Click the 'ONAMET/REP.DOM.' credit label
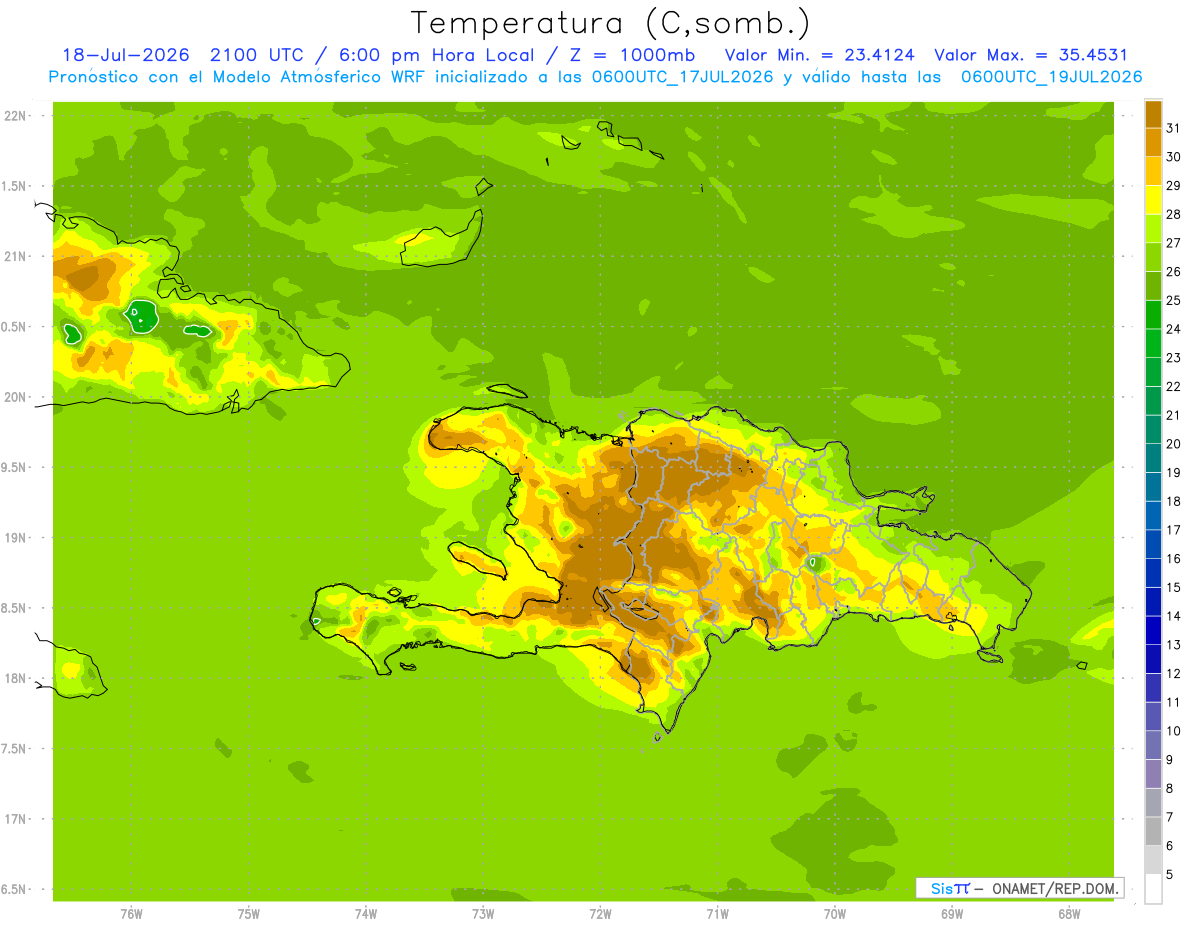Screen dimensions: 1200x927 click(x=1053, y=888)
